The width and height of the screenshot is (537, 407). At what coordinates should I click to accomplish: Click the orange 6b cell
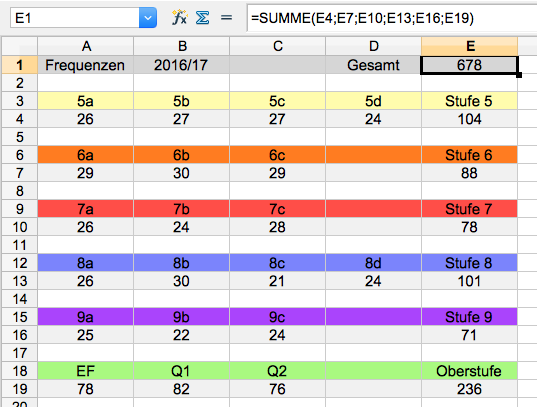coord(182,155)
